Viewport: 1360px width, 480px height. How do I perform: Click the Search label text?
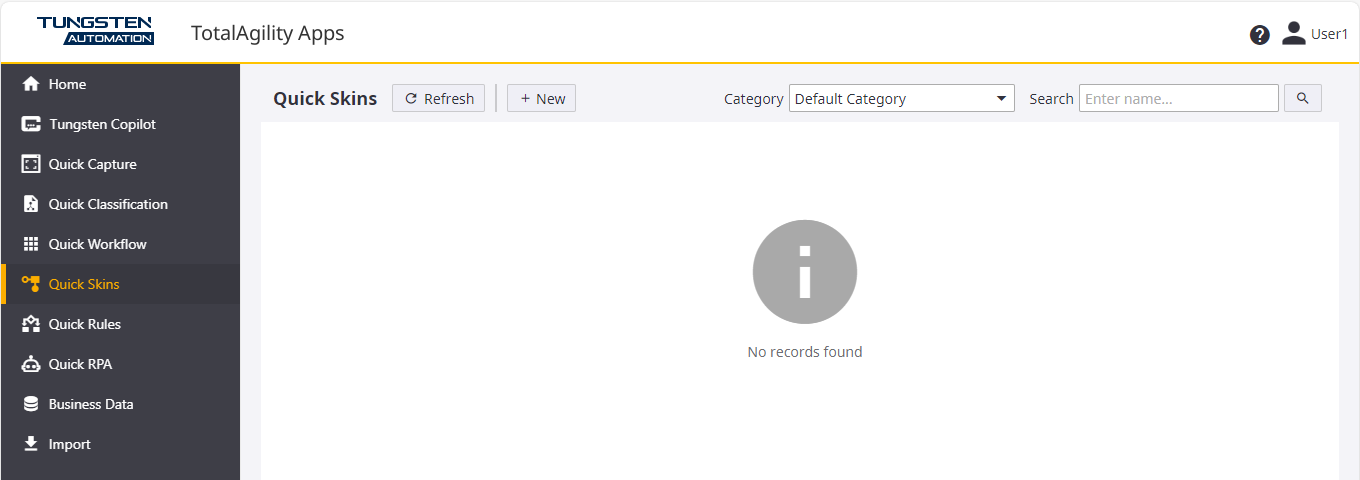click(1051, 99)
